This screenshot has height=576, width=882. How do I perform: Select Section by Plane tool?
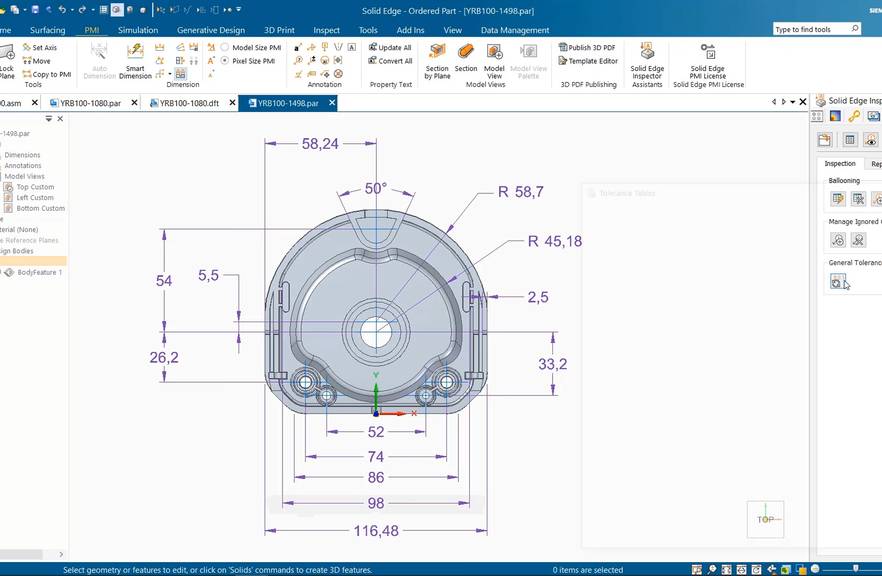(x=437, y=58)
